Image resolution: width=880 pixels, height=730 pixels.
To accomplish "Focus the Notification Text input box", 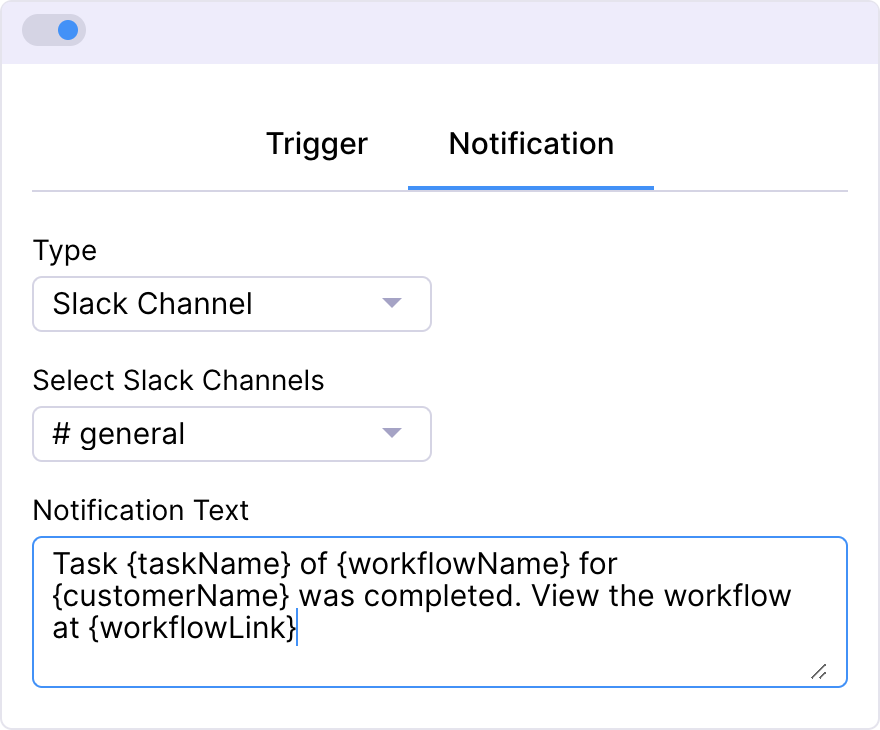I will pos(440,650).
